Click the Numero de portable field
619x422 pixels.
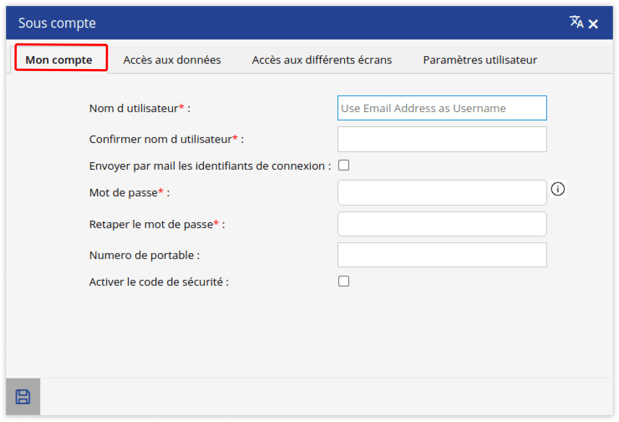coord(442,255)
